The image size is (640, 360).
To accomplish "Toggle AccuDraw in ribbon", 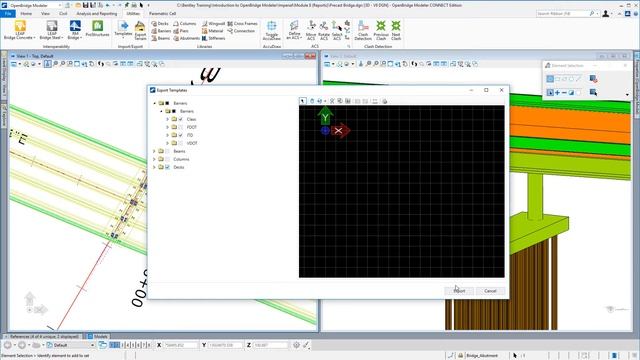I will coord(271,30).
